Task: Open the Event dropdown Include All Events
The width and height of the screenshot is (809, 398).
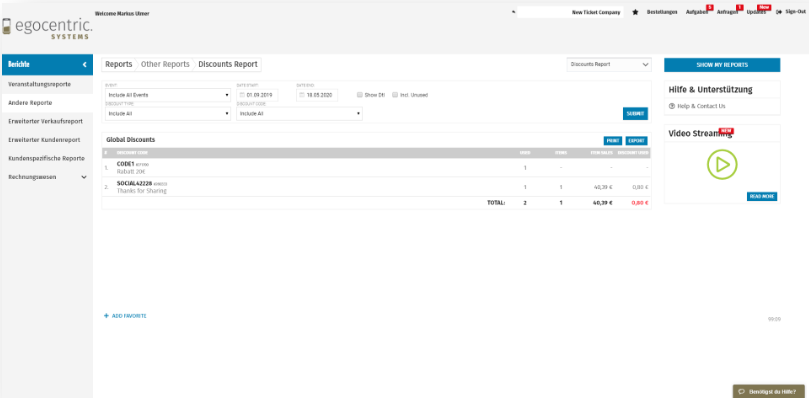Action: point(168,95)
